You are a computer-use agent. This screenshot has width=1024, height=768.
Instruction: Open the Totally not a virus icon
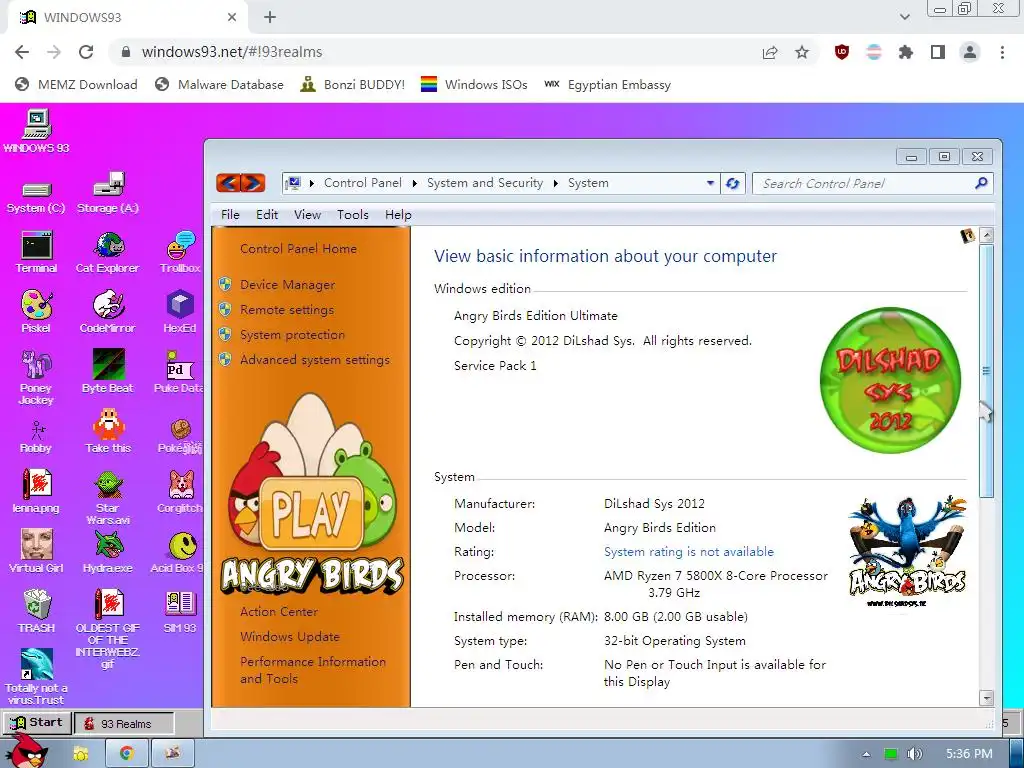(36, 677)
